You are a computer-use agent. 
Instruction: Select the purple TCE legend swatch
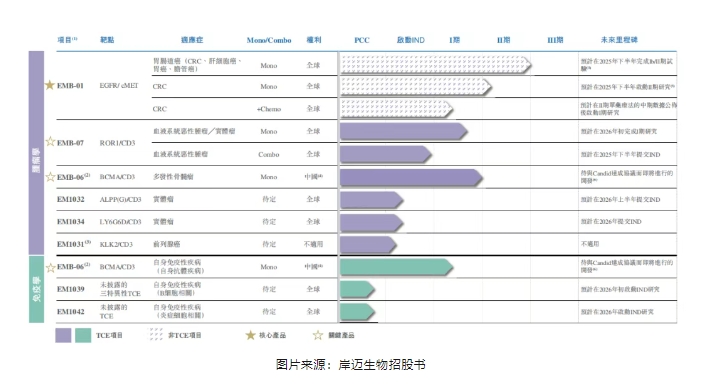point(63,335)
